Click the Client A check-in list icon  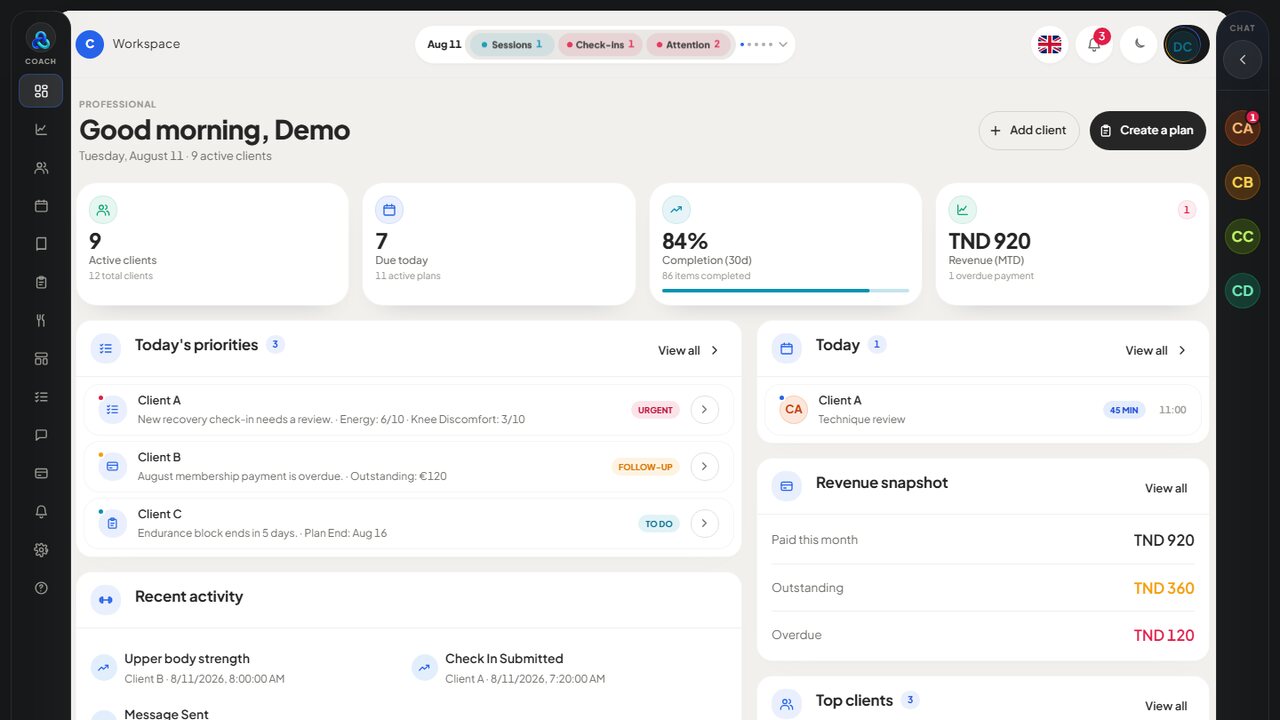coord(112,409)
